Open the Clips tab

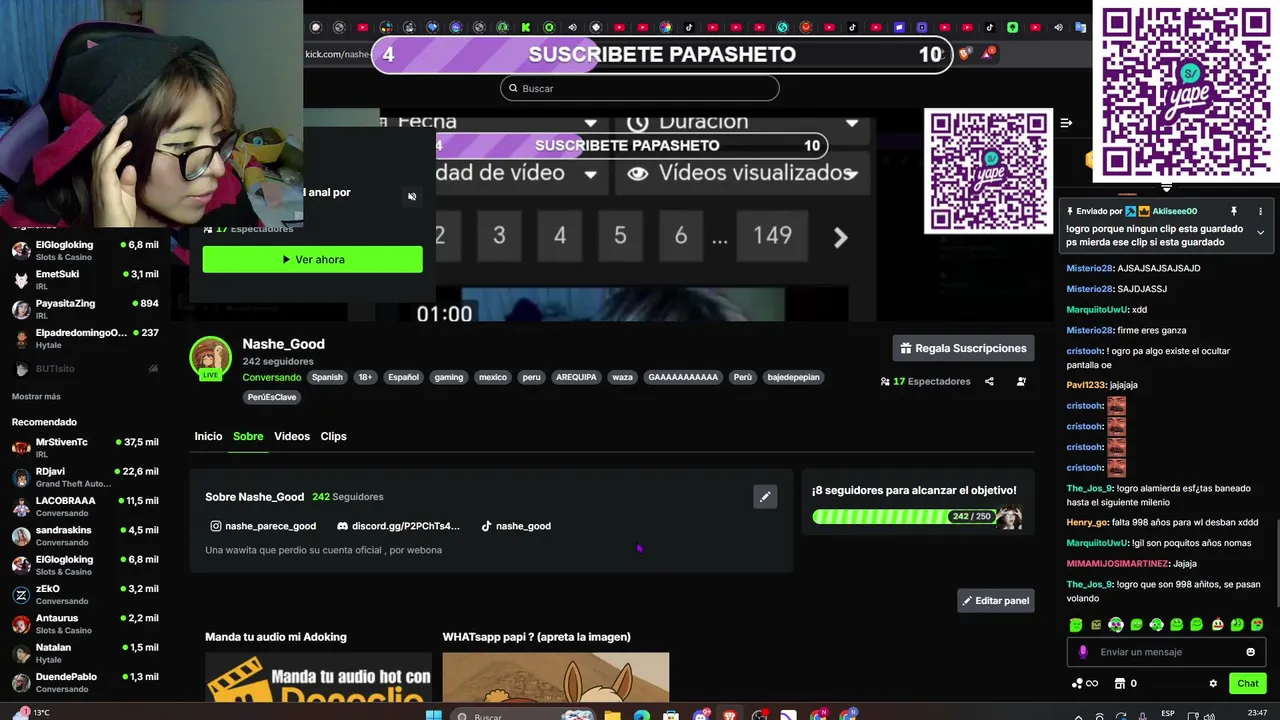(x=333, y=436)
